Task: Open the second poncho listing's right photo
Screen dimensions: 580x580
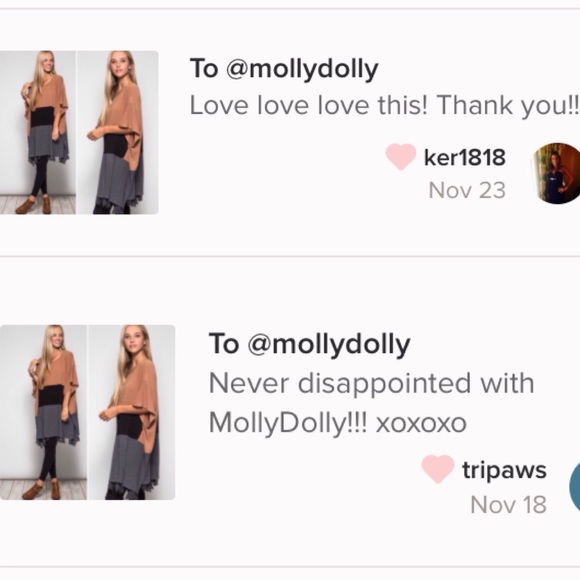Action: point(132,412)
